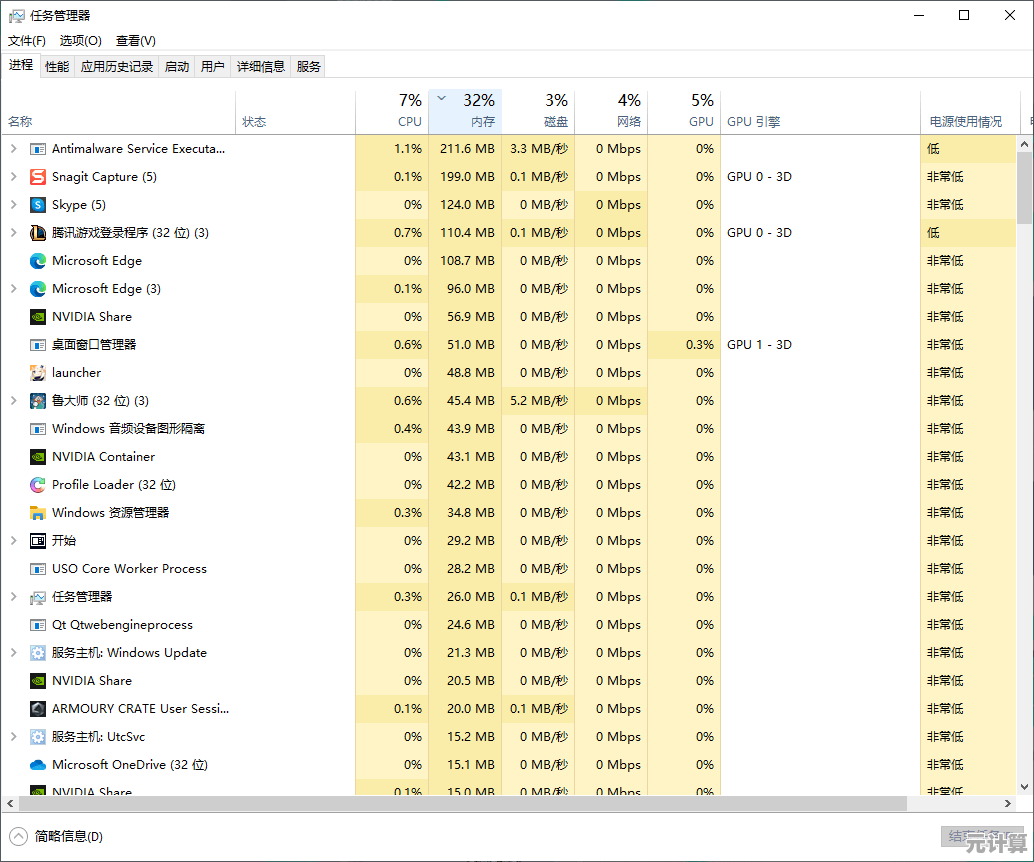This screenshot has height=862, width=1034.
Task: Expand 服务主机: UtcSvc group
Action: pyautogui.click(x=13, y=737)
